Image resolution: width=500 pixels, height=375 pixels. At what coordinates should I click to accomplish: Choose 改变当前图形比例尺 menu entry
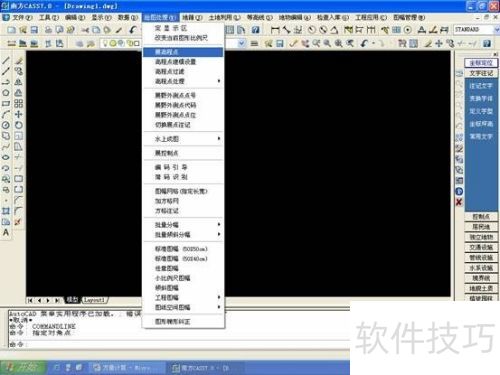pos(183,38)
